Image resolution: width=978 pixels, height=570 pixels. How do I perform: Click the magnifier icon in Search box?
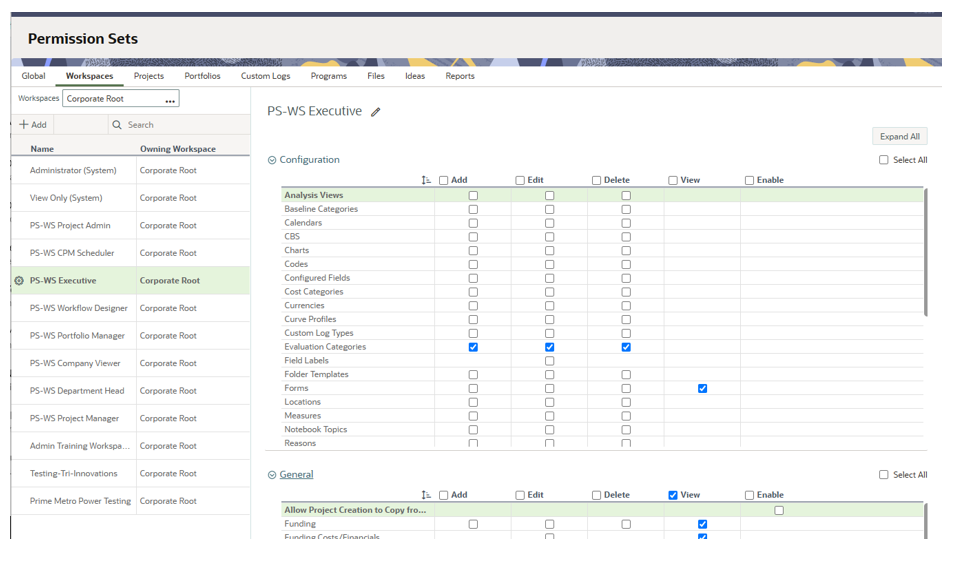[117, 125]
